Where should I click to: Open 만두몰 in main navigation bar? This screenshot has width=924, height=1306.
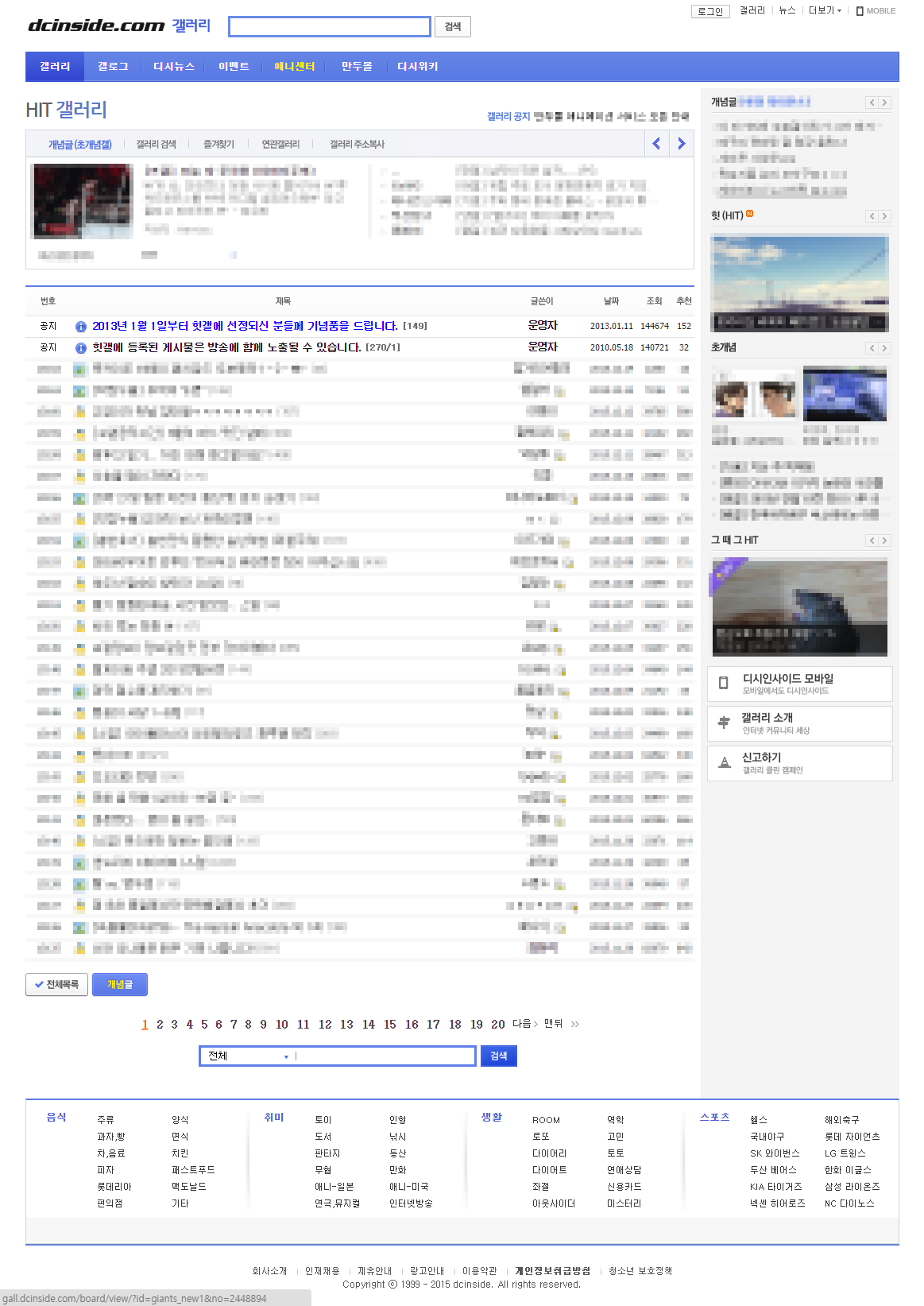(357, 67)
